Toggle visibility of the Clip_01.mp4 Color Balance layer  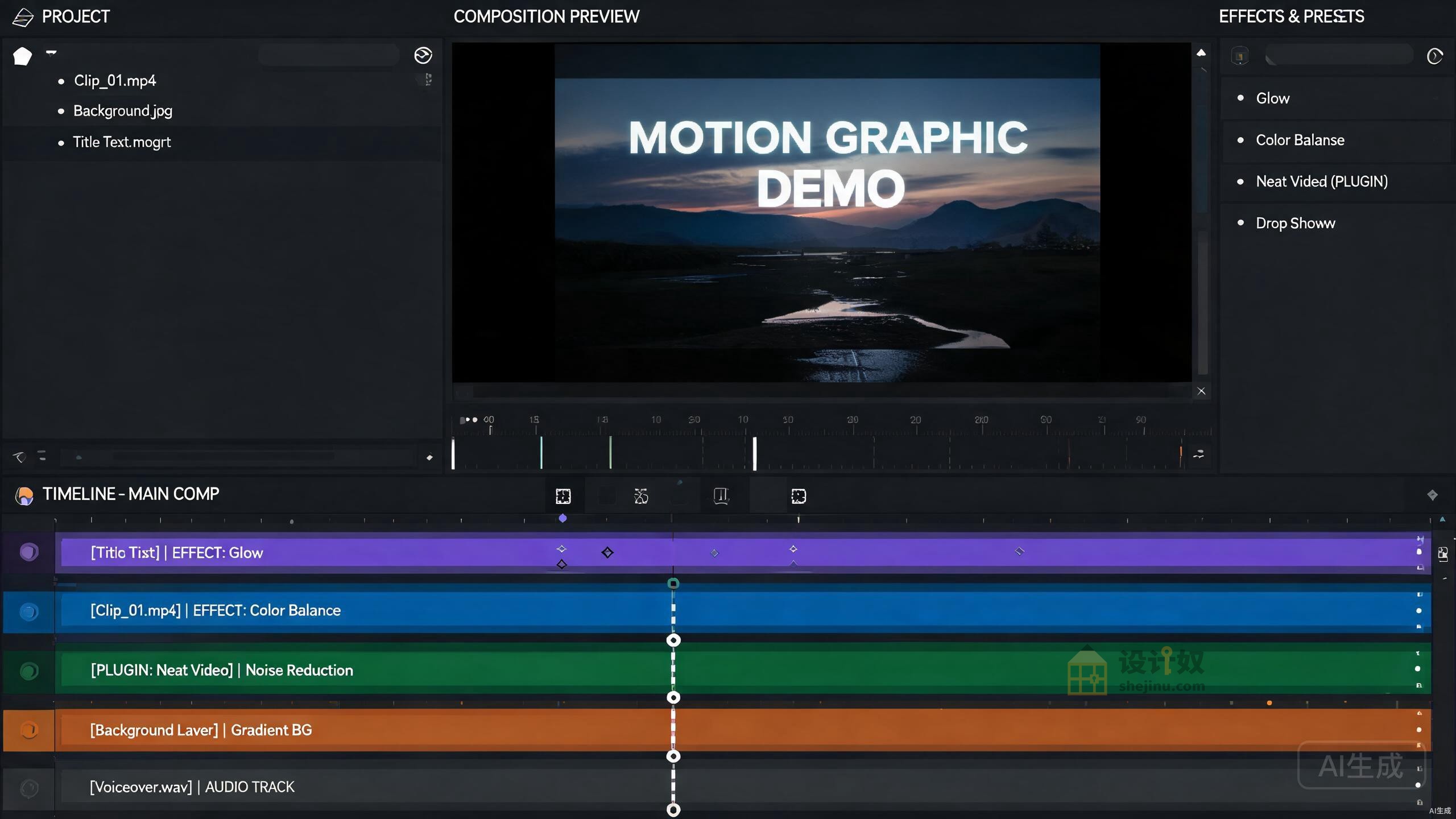pos(29,611)
